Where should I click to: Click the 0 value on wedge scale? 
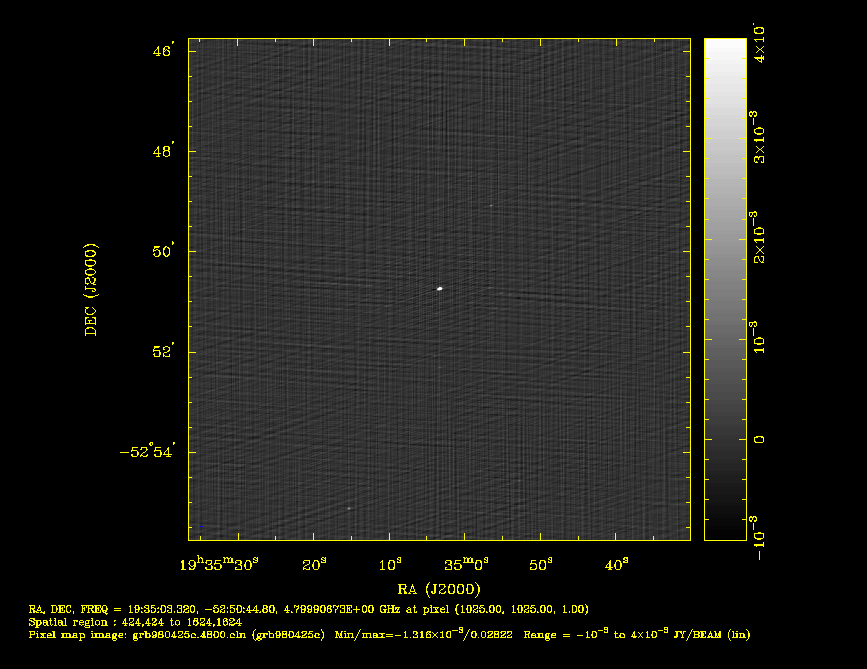point(759,440)
